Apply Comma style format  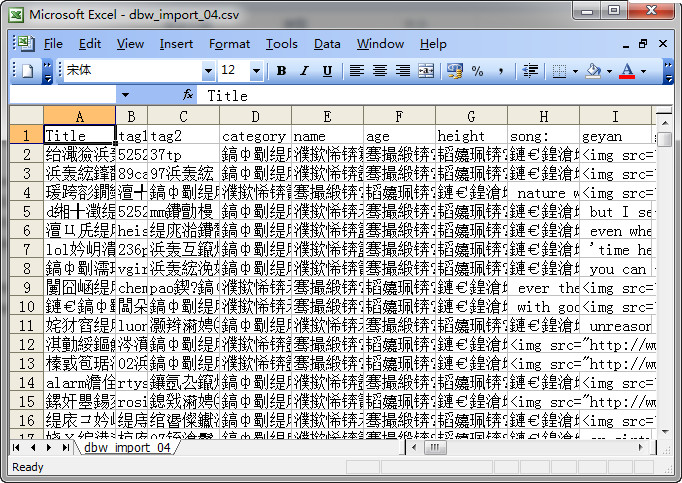(501, 70)
